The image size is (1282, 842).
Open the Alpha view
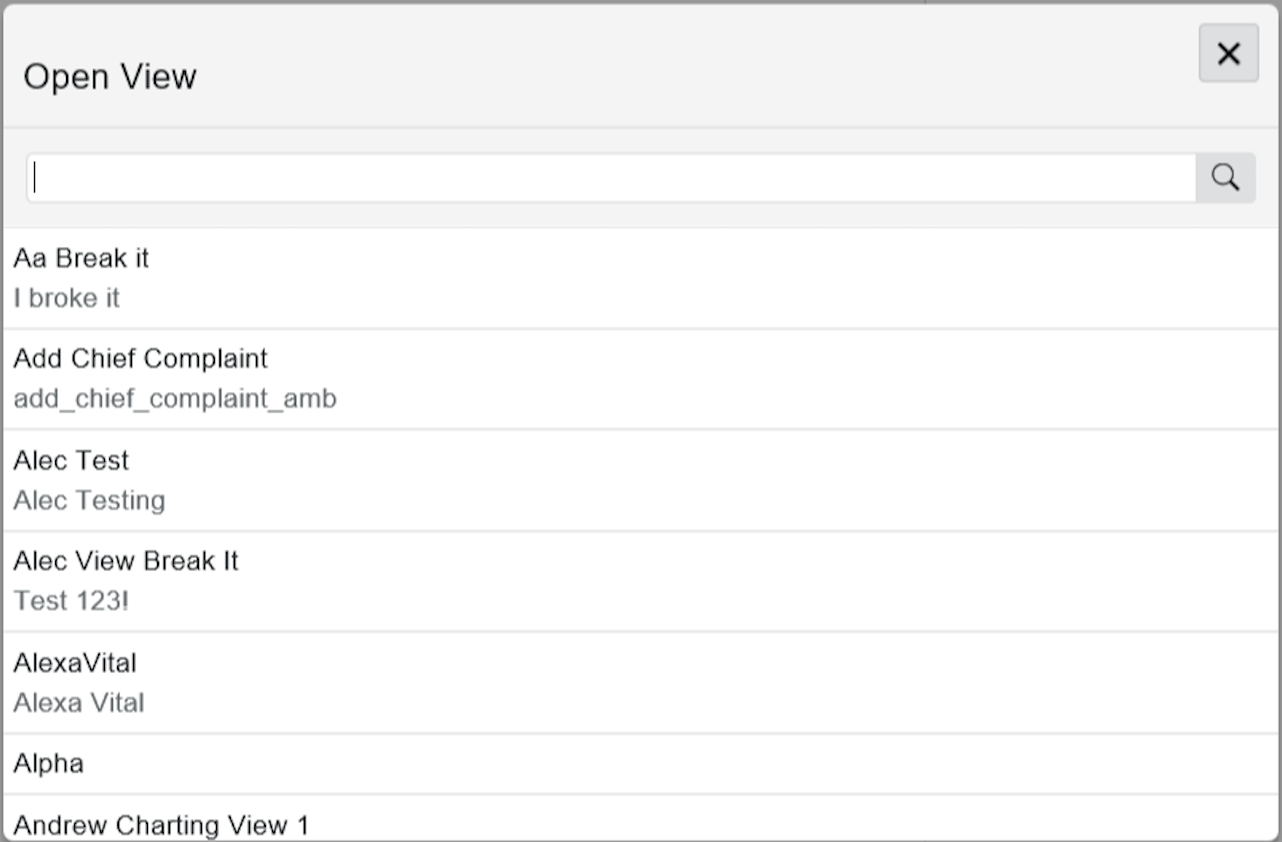click(x=640, y=764)
